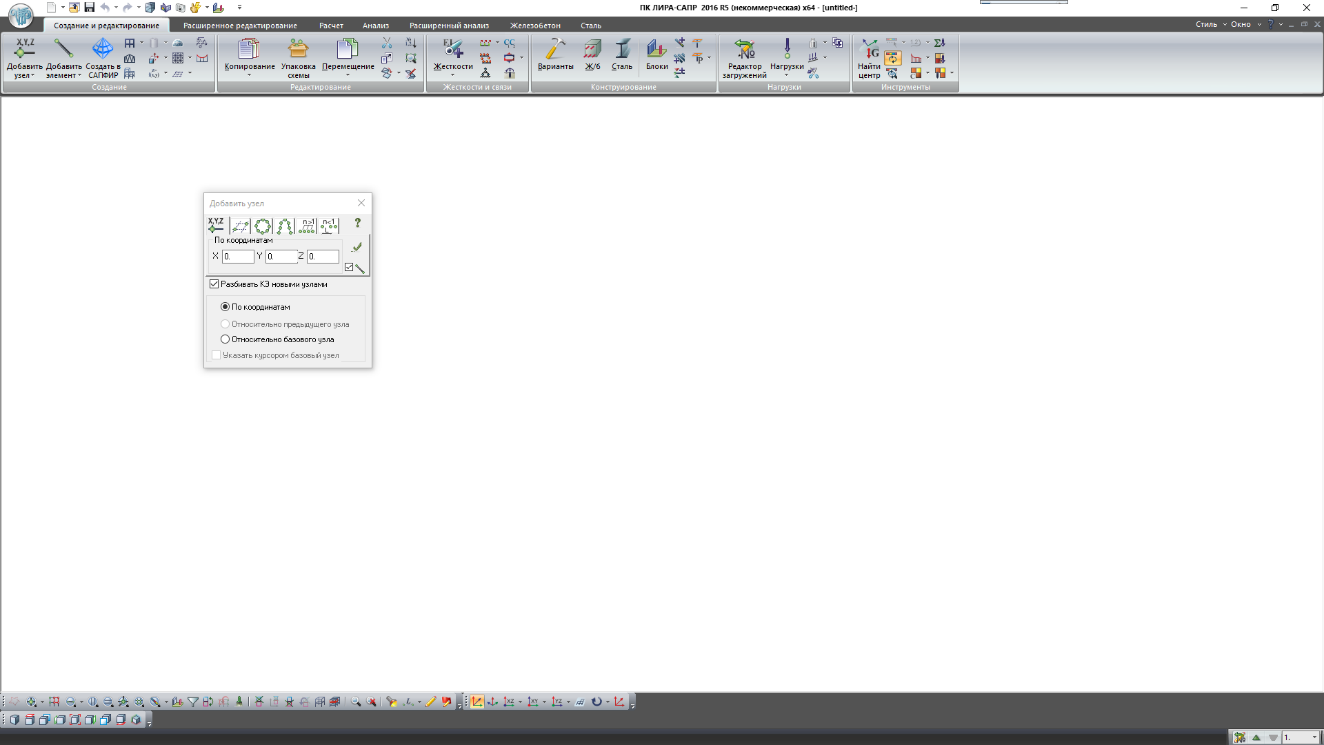
Task: Click the Найти центр icon
Action: [869, 48]
